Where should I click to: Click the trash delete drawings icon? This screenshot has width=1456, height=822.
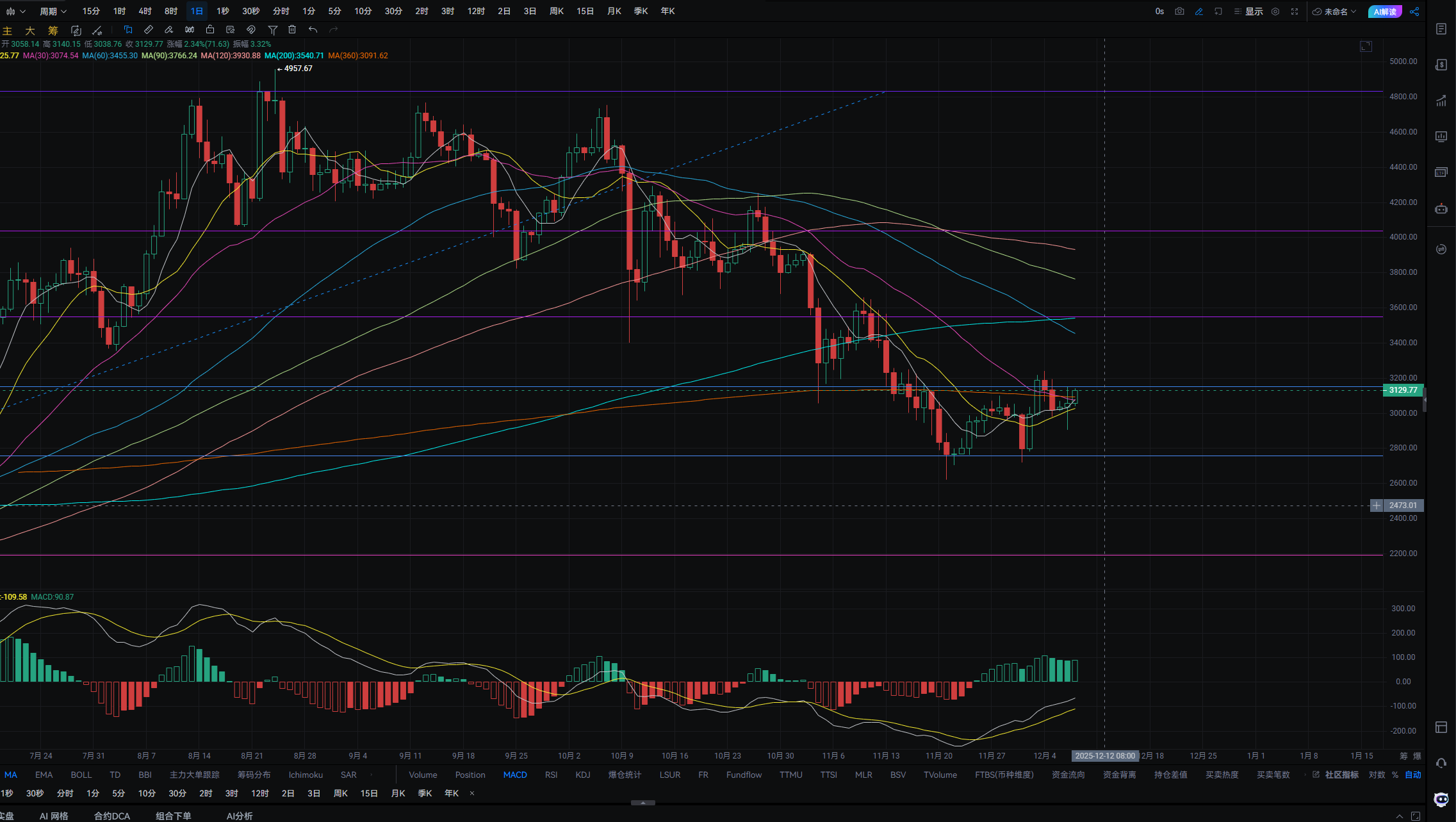tap(292, 29)
